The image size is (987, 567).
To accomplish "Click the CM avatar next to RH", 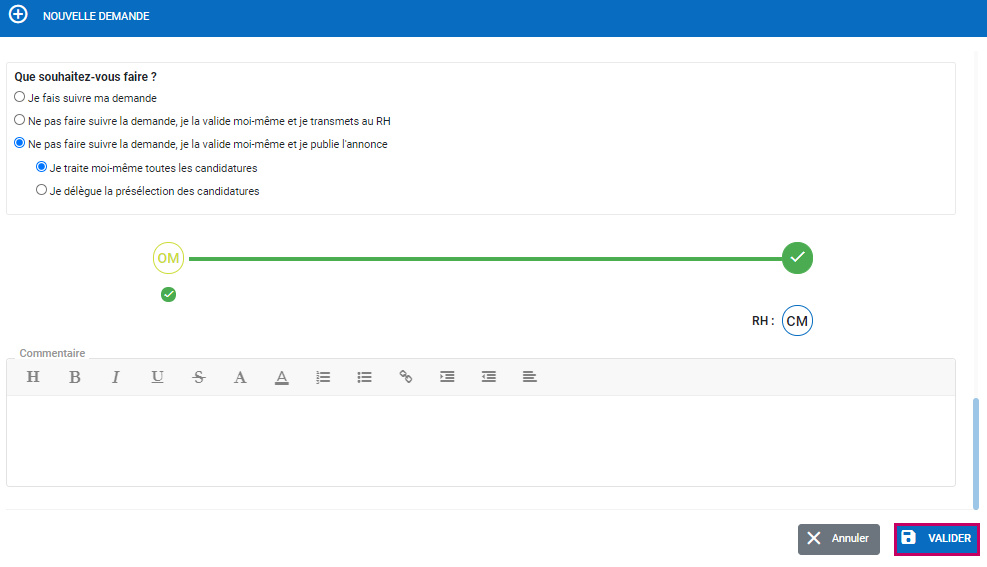I will 797,321.
